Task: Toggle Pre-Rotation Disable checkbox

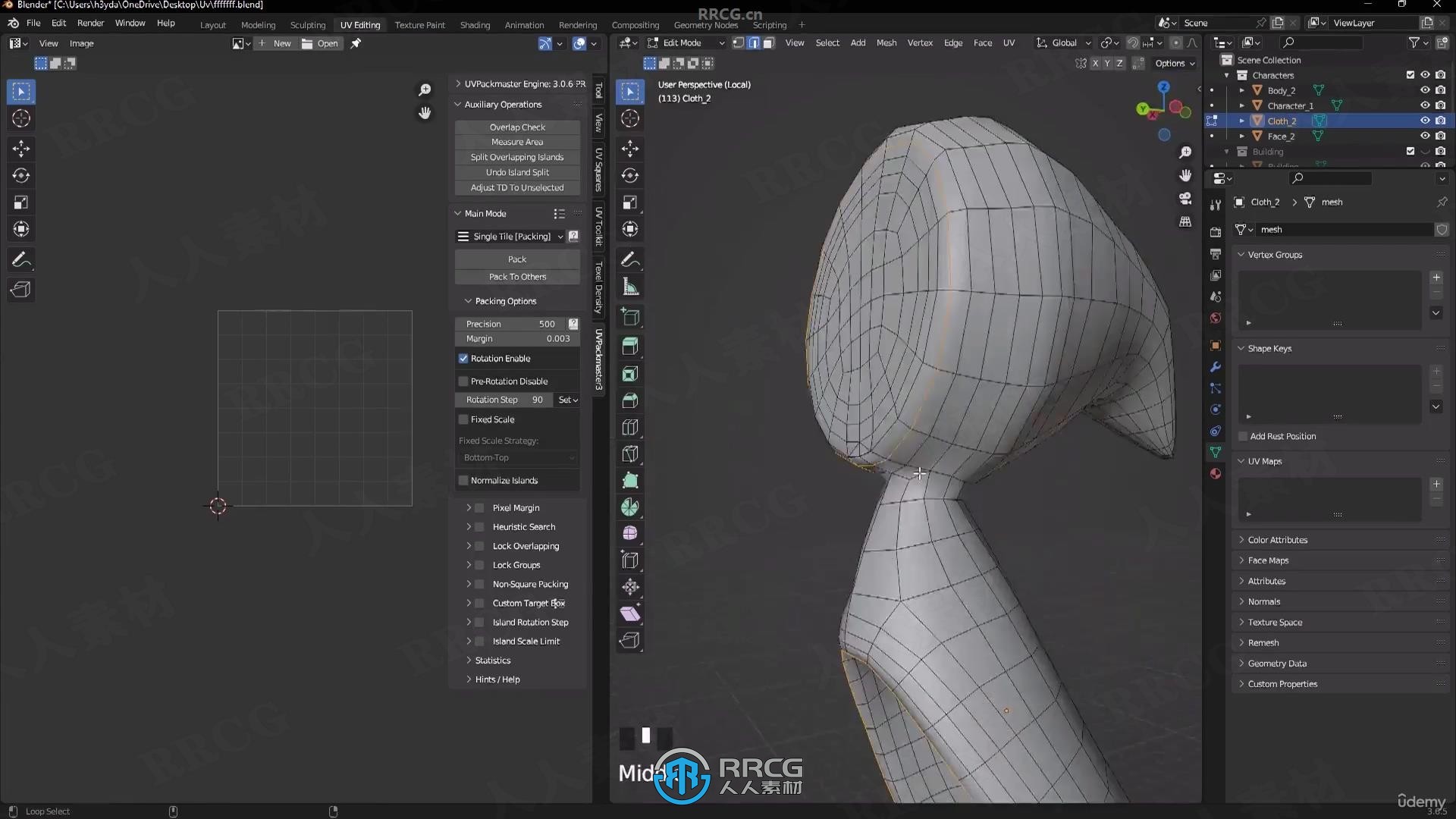Action: click(x=462, y=380)
